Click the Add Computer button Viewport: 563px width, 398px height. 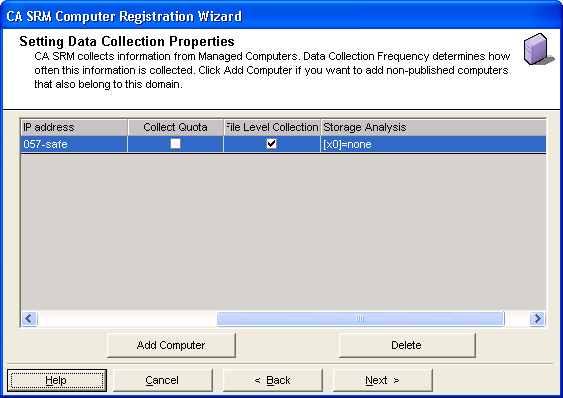pos(171,345)
